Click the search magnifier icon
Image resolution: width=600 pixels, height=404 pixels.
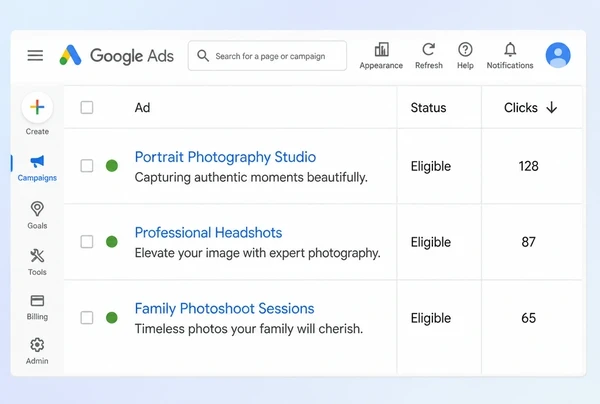[x=203, y=56]
